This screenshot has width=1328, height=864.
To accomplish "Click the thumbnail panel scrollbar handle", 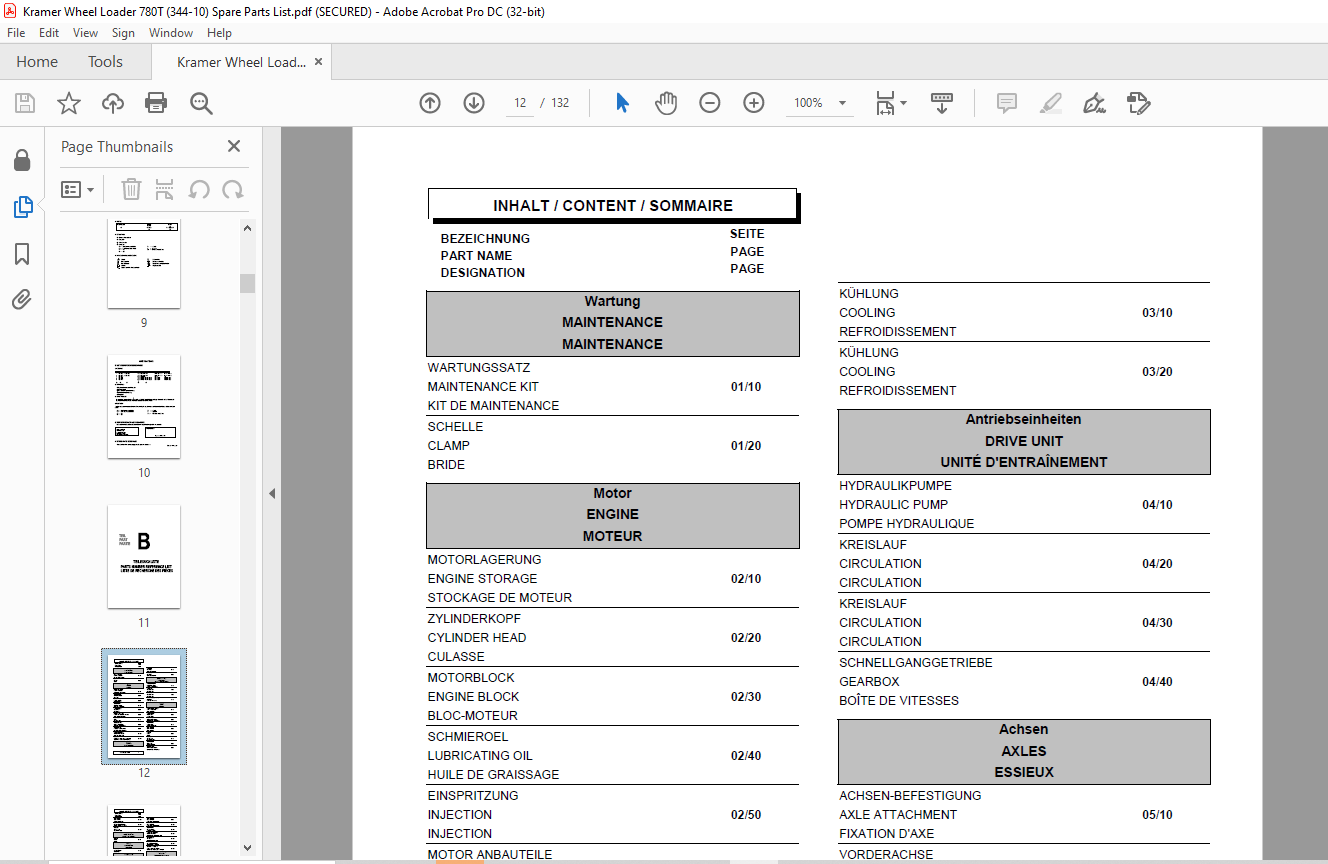I will click(x=247, y=283).
